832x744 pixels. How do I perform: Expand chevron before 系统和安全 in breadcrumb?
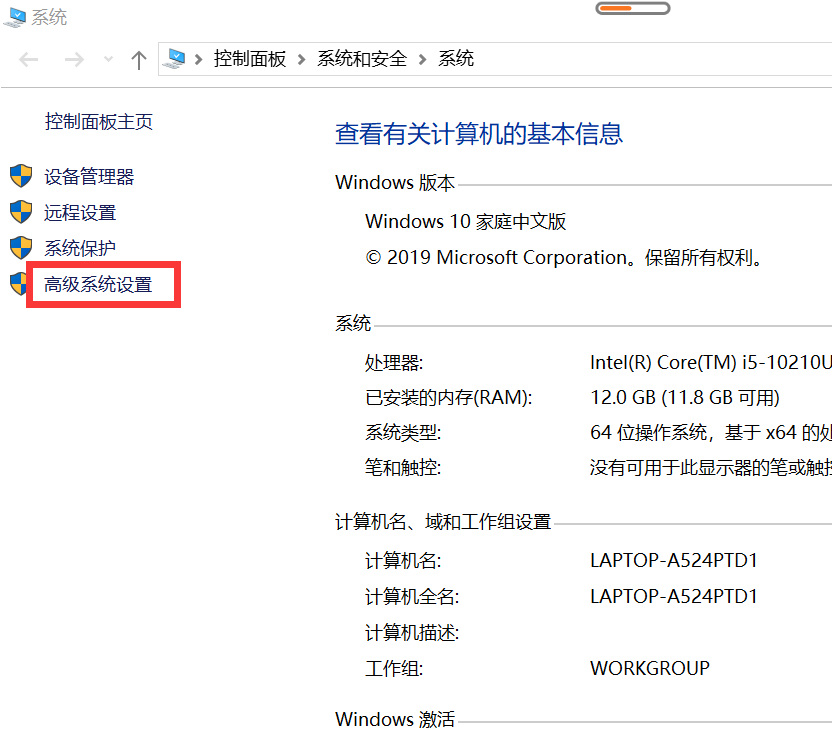point(301,59)
